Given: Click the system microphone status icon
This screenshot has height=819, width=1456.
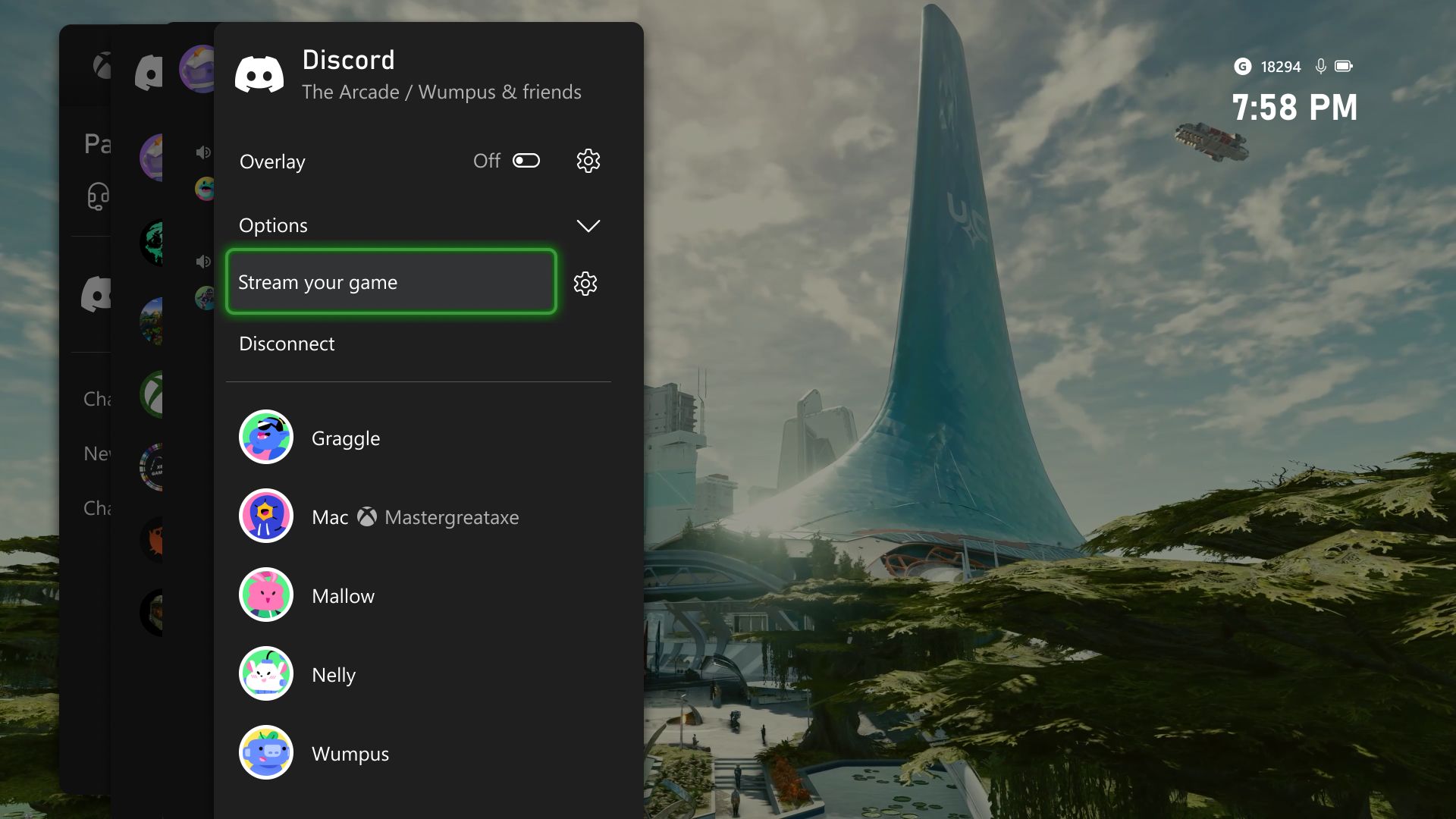Looking at the screenshot, I should tap(1322, 66).
